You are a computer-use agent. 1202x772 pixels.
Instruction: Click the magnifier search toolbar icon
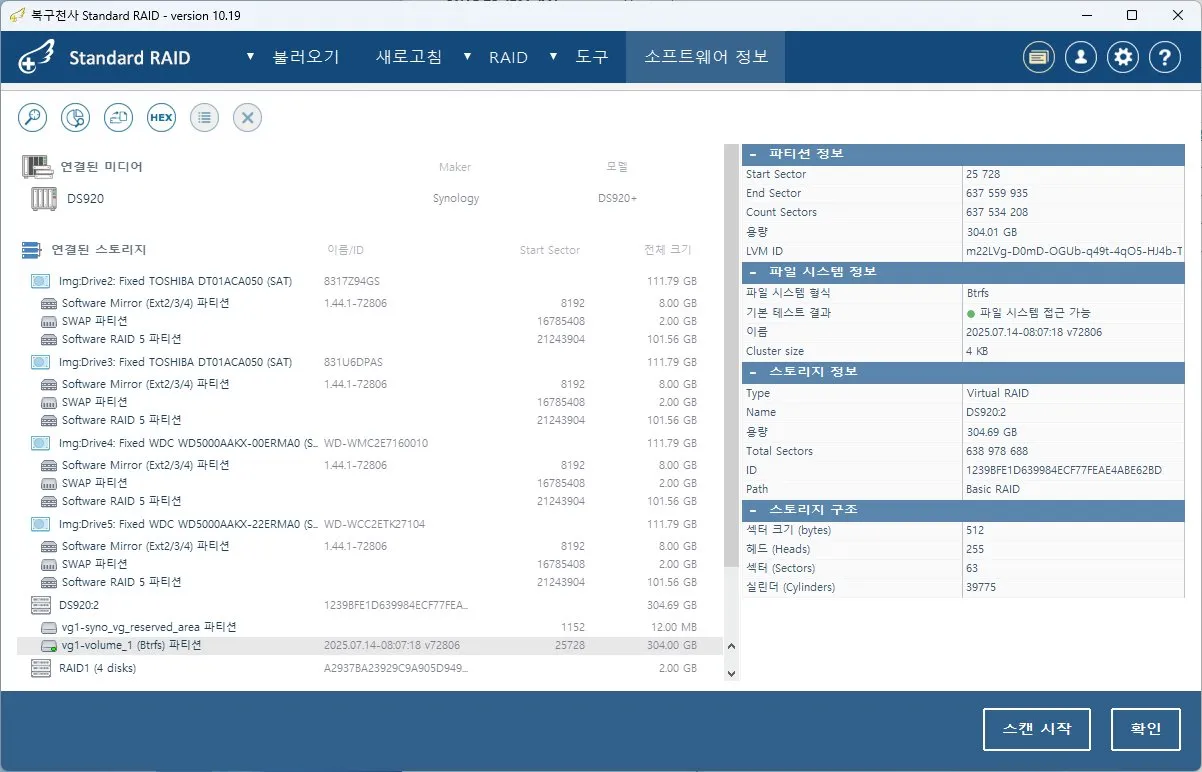(32, 118)
